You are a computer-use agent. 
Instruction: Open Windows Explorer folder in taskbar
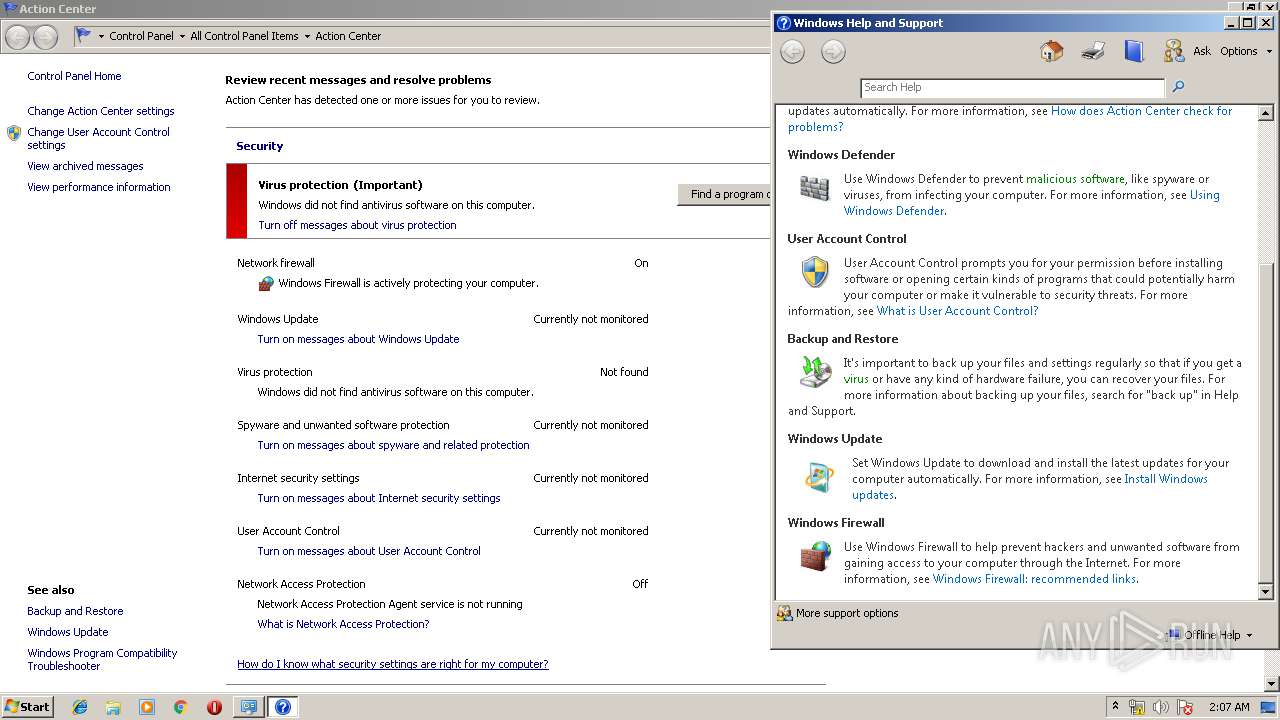click(x=113, y=707)
